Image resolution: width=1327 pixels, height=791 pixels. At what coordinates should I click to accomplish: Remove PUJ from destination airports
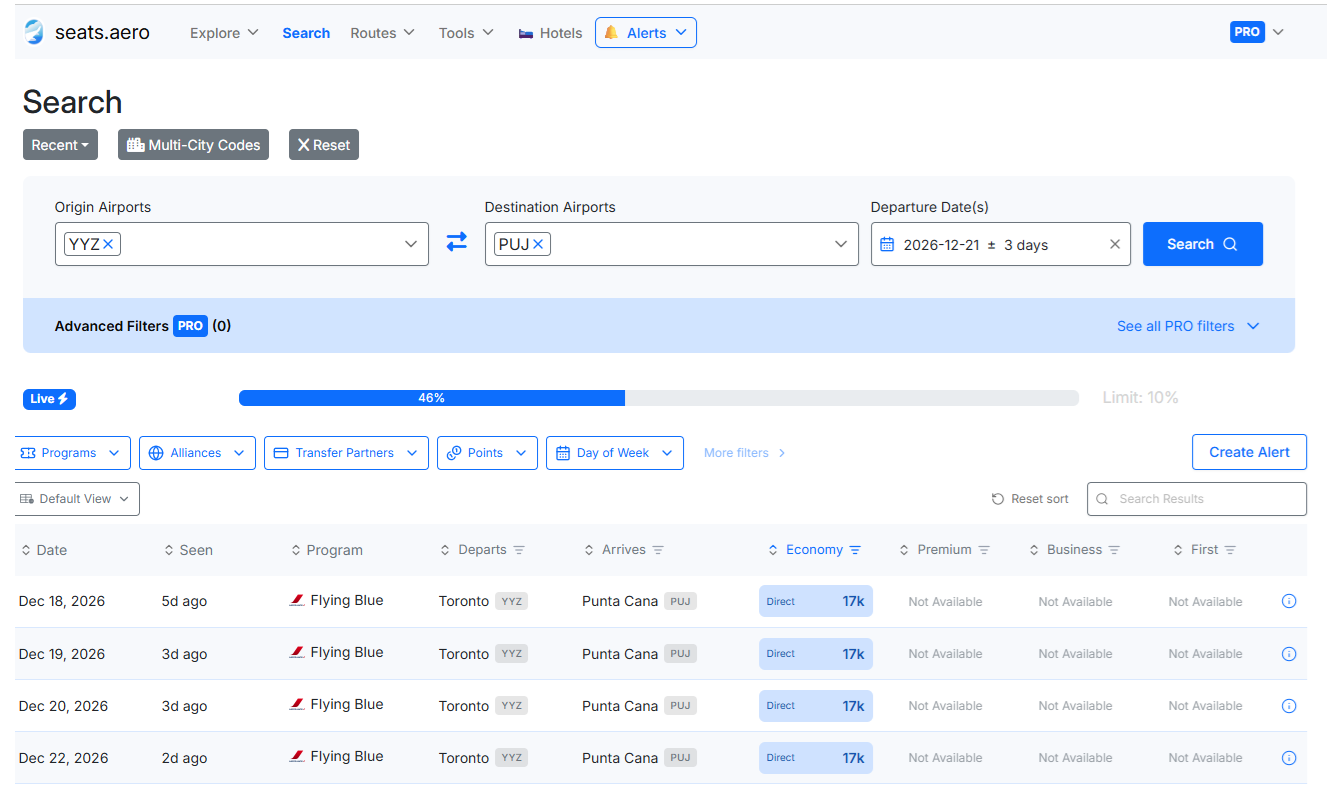coord(538,244)
